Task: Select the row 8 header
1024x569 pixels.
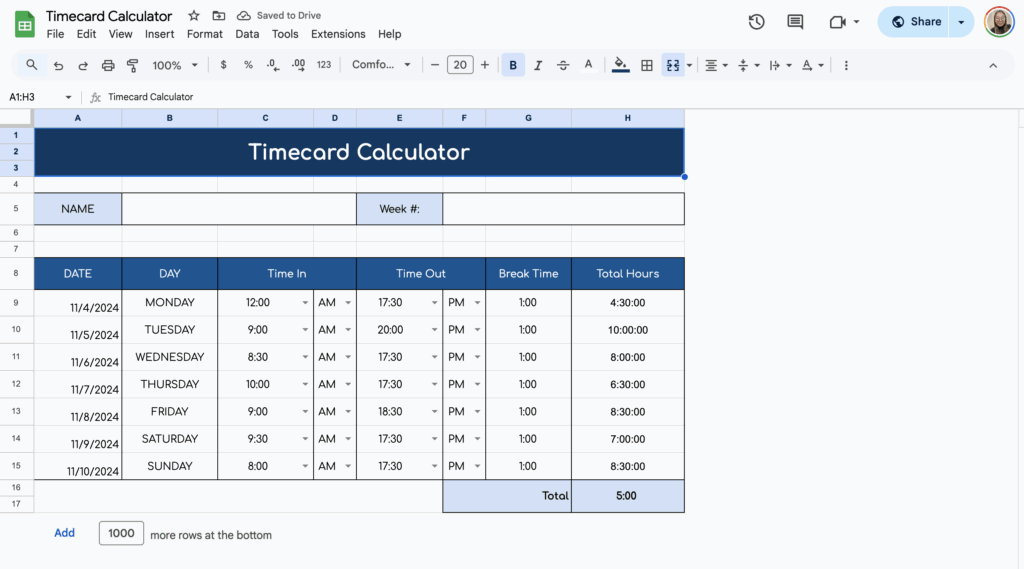Action: tap(16, 274)
